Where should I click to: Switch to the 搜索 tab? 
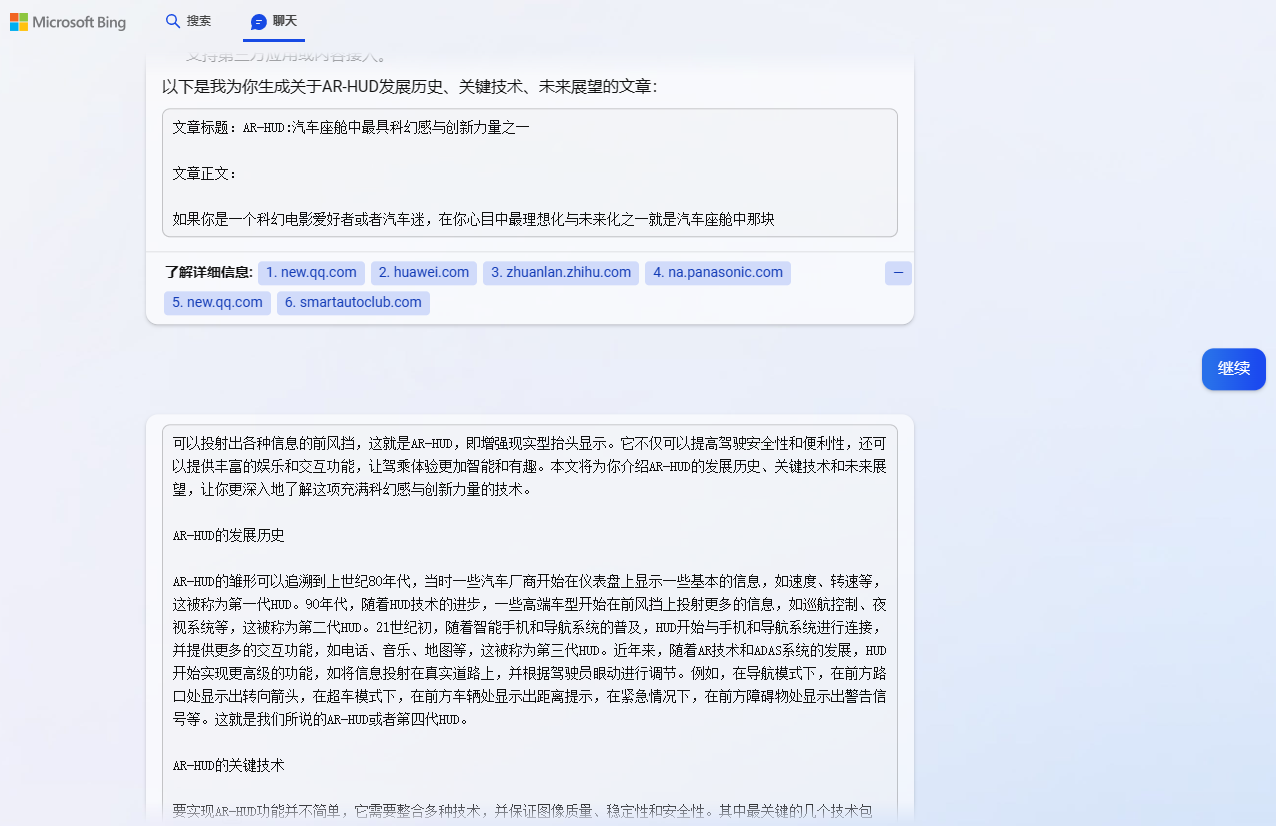click(189, 20)
